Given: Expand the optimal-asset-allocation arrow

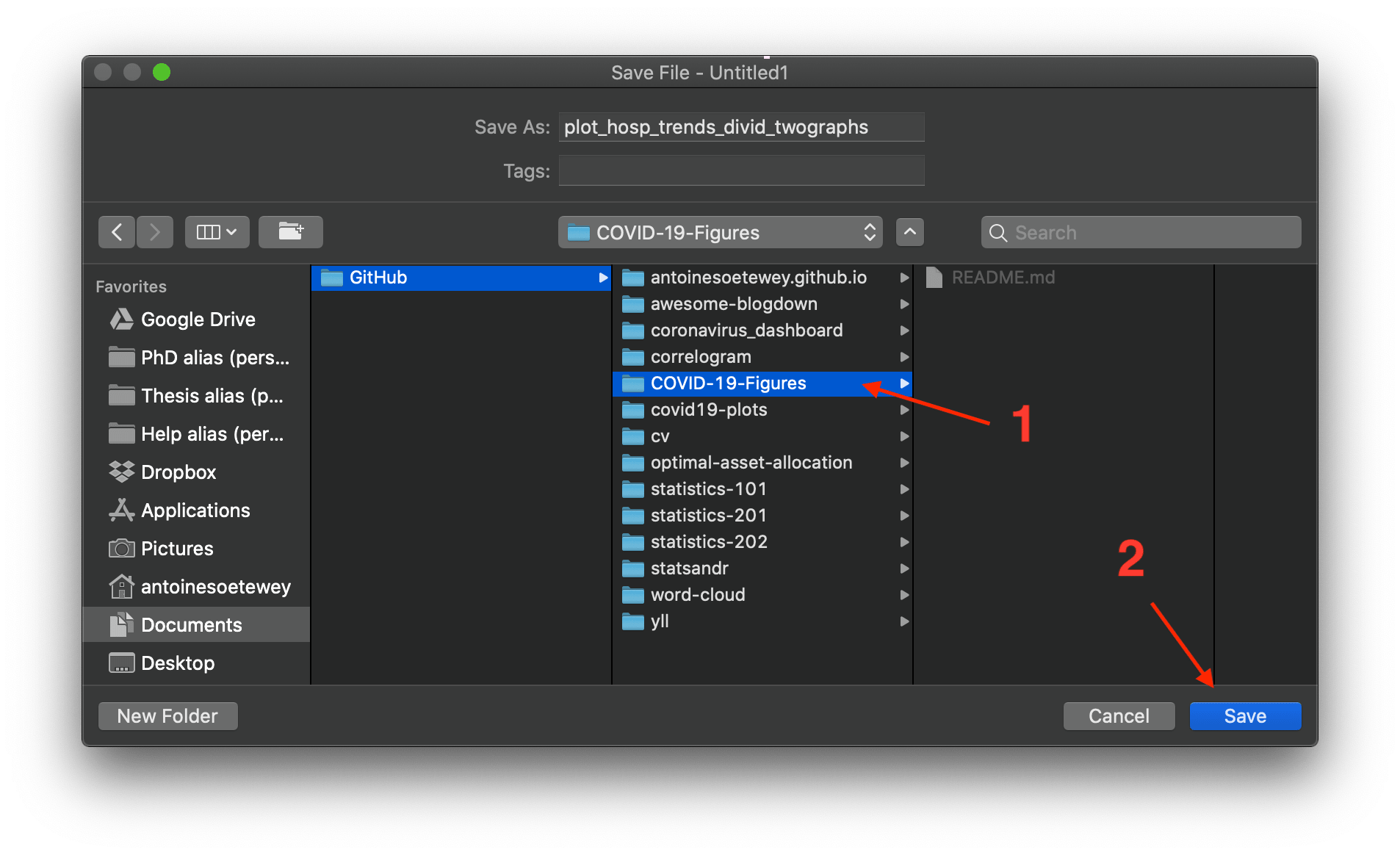Looking at the screenshot, I should 904,463.
